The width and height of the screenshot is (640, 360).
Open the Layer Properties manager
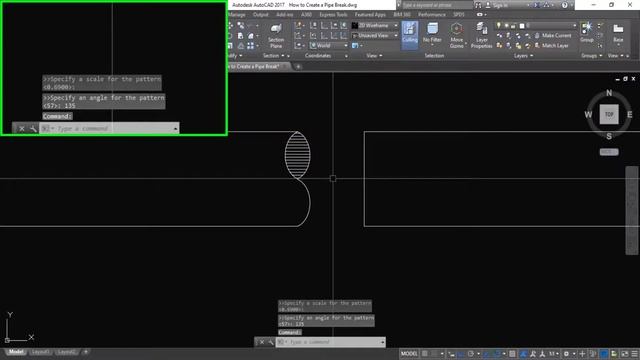point(482,35)
